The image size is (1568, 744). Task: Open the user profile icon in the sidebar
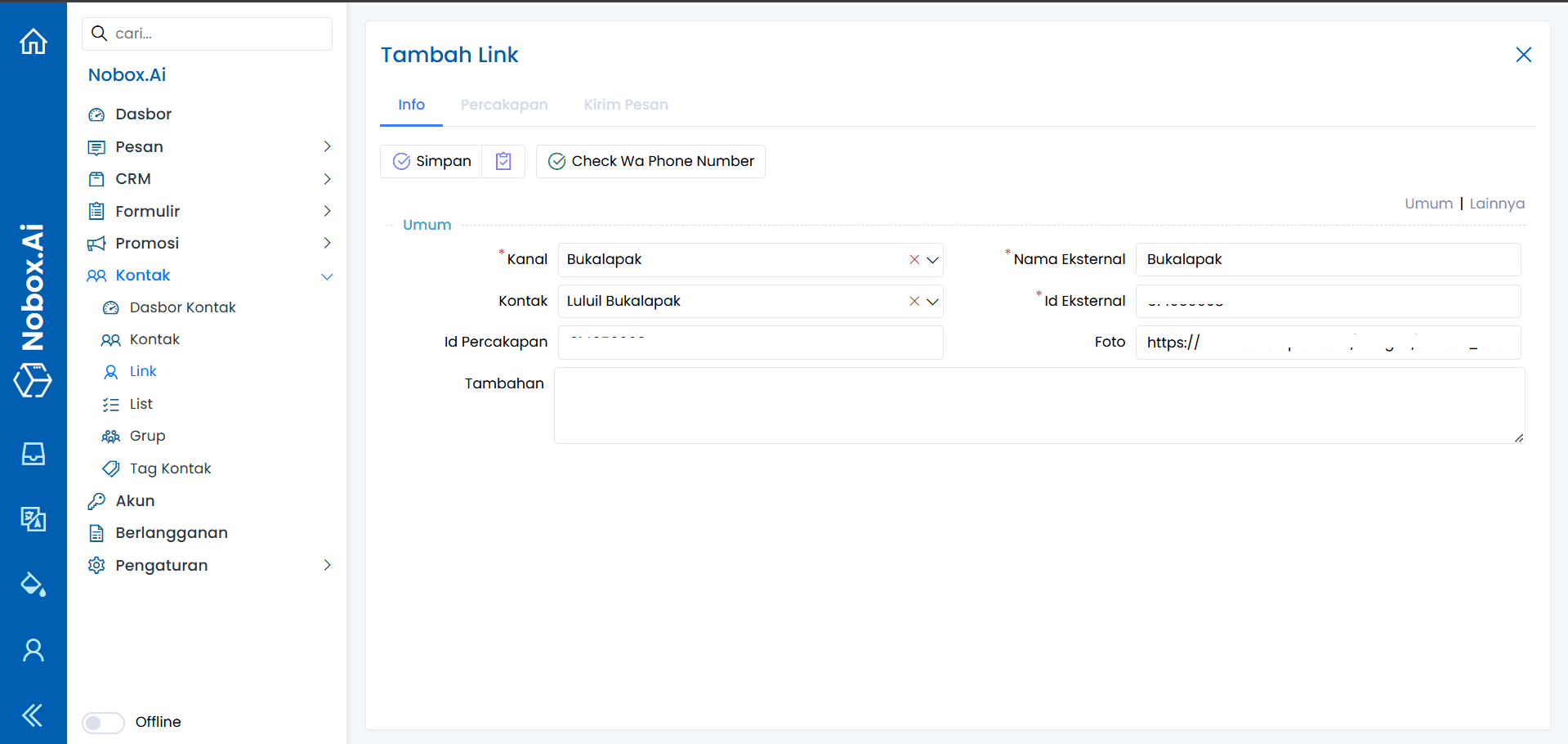click(x=33, y=649)
